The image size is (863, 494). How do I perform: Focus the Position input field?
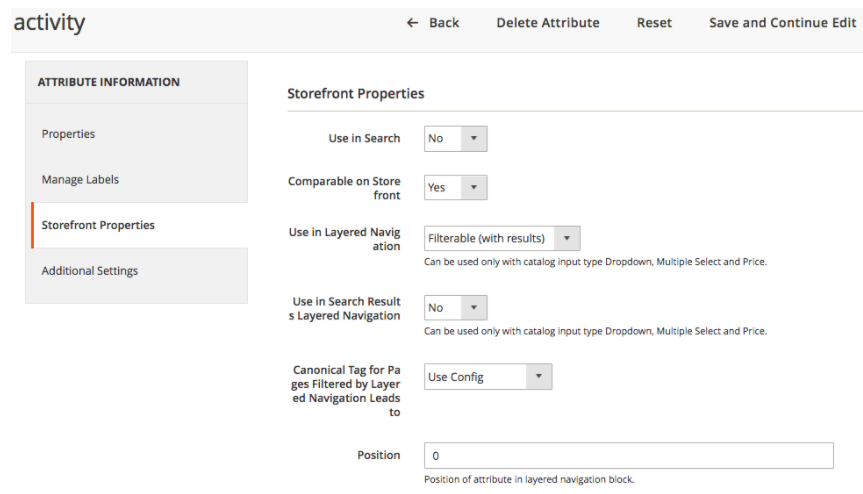[x=628, y=456]
